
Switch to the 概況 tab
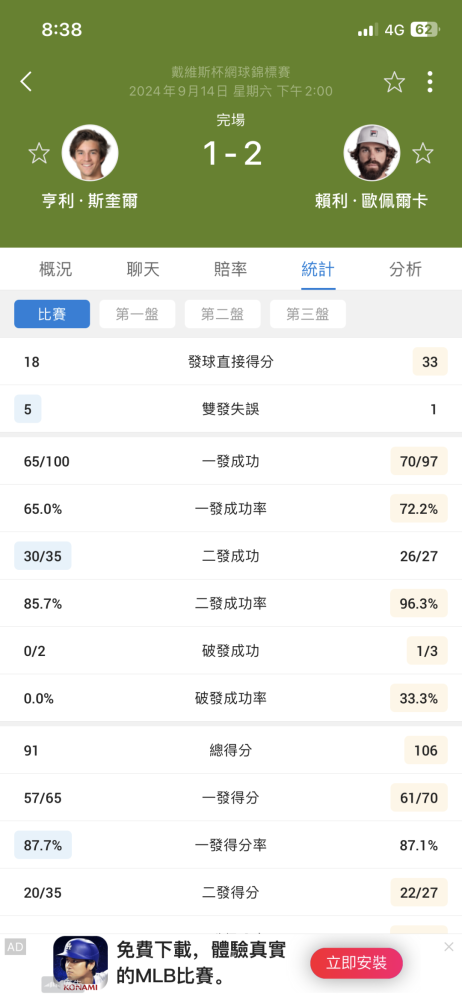pos(56,269)
